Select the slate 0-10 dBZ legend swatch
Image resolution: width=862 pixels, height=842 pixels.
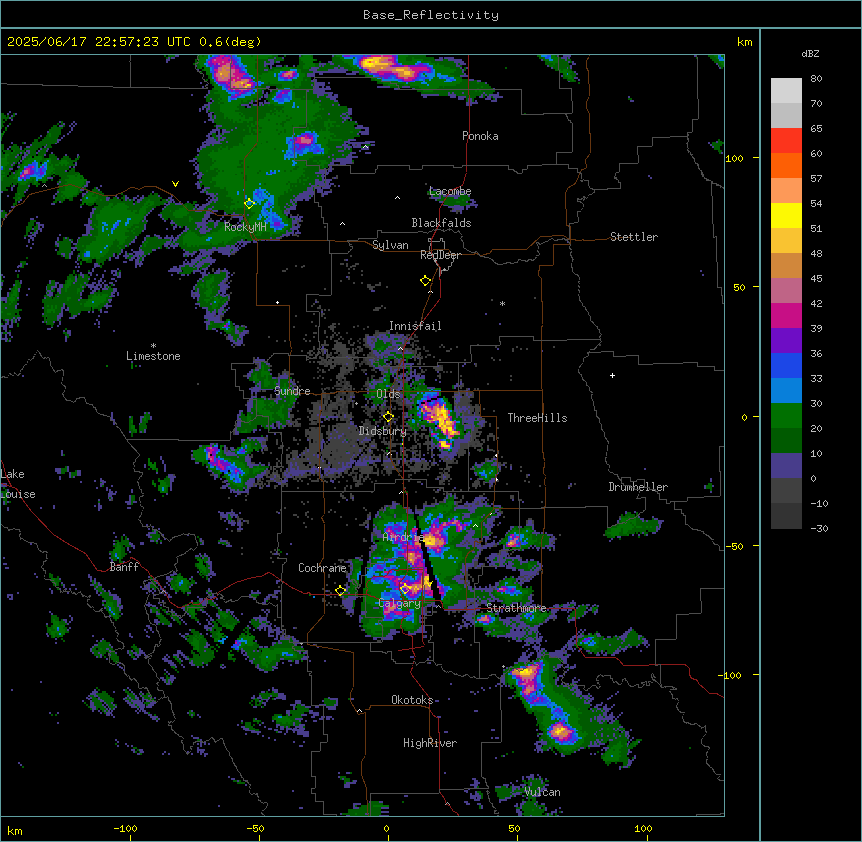[786, 466]
